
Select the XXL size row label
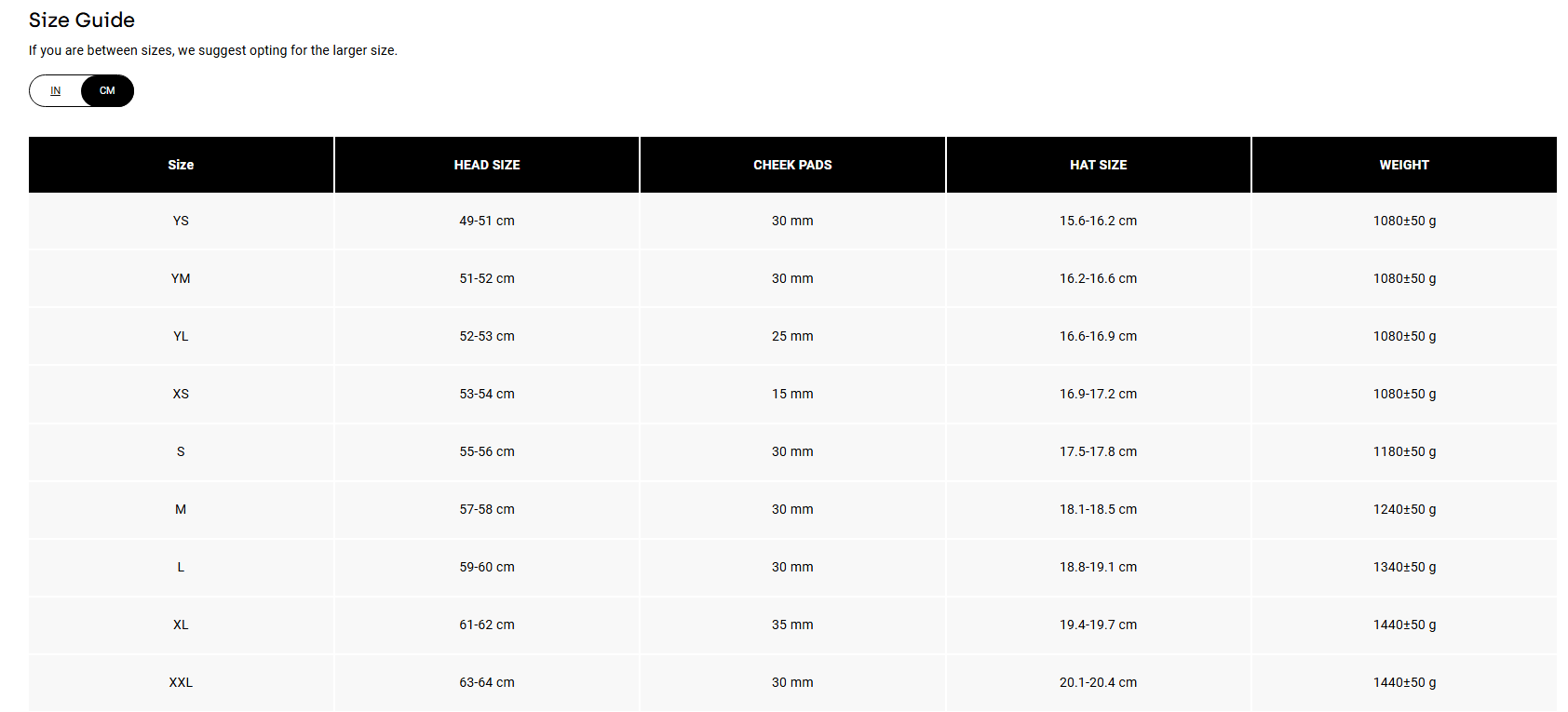(181, 682)
